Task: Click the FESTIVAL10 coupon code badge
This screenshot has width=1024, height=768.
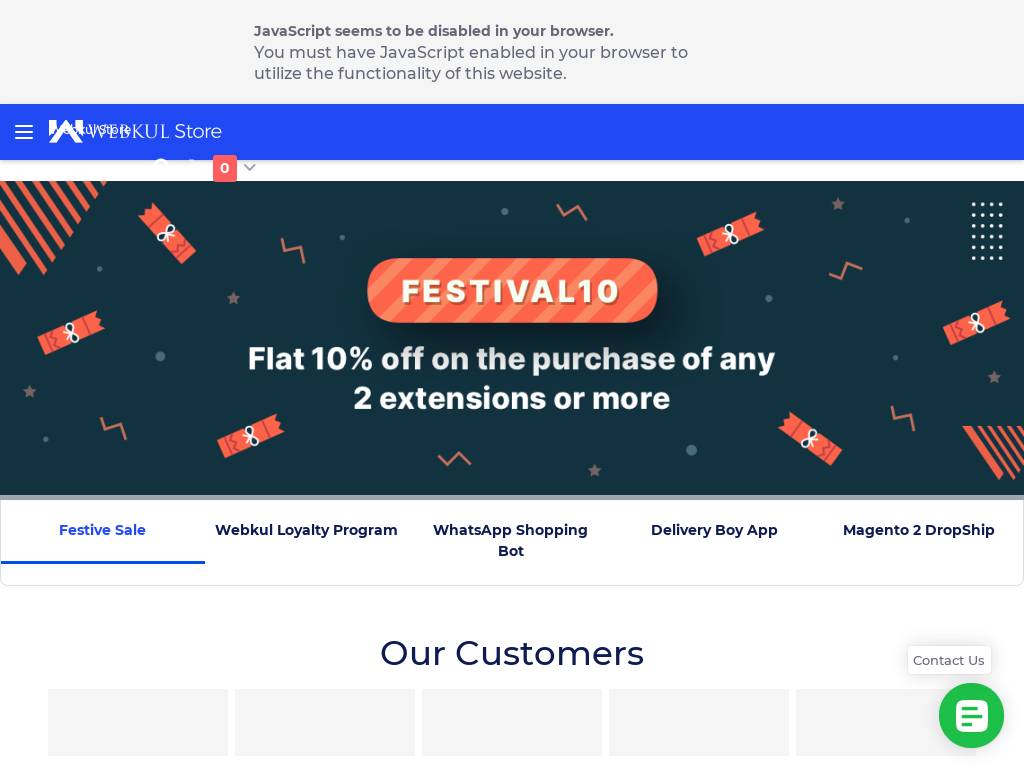Action: (x=512, y=291)
